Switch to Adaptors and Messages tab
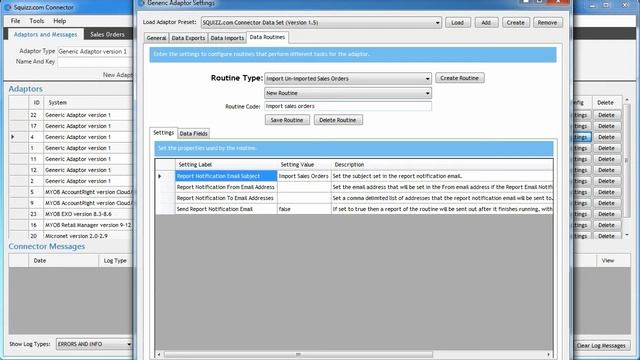Image resolution: width=640 pixels, height=360 pixels. [x=45, y=34]
